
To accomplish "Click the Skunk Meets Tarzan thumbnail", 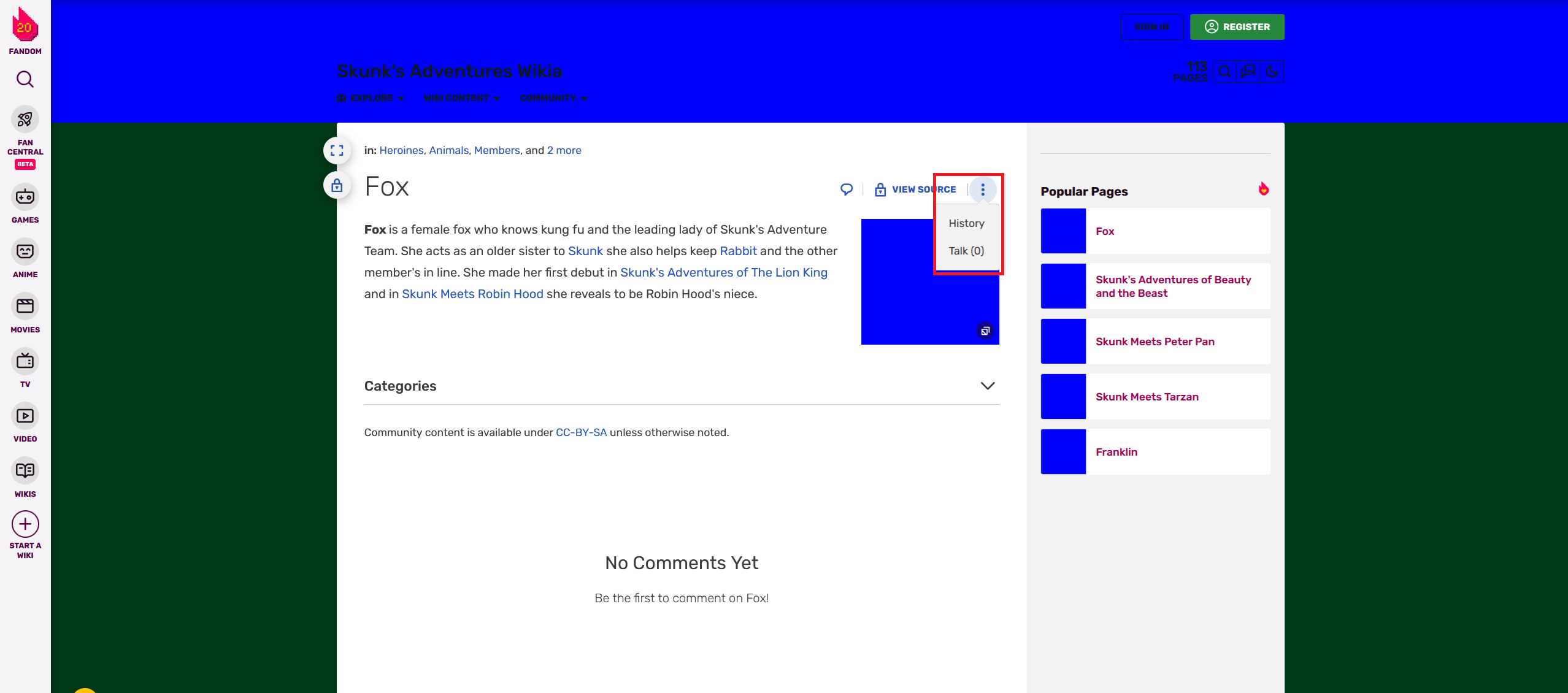I will click(1063, 397).
